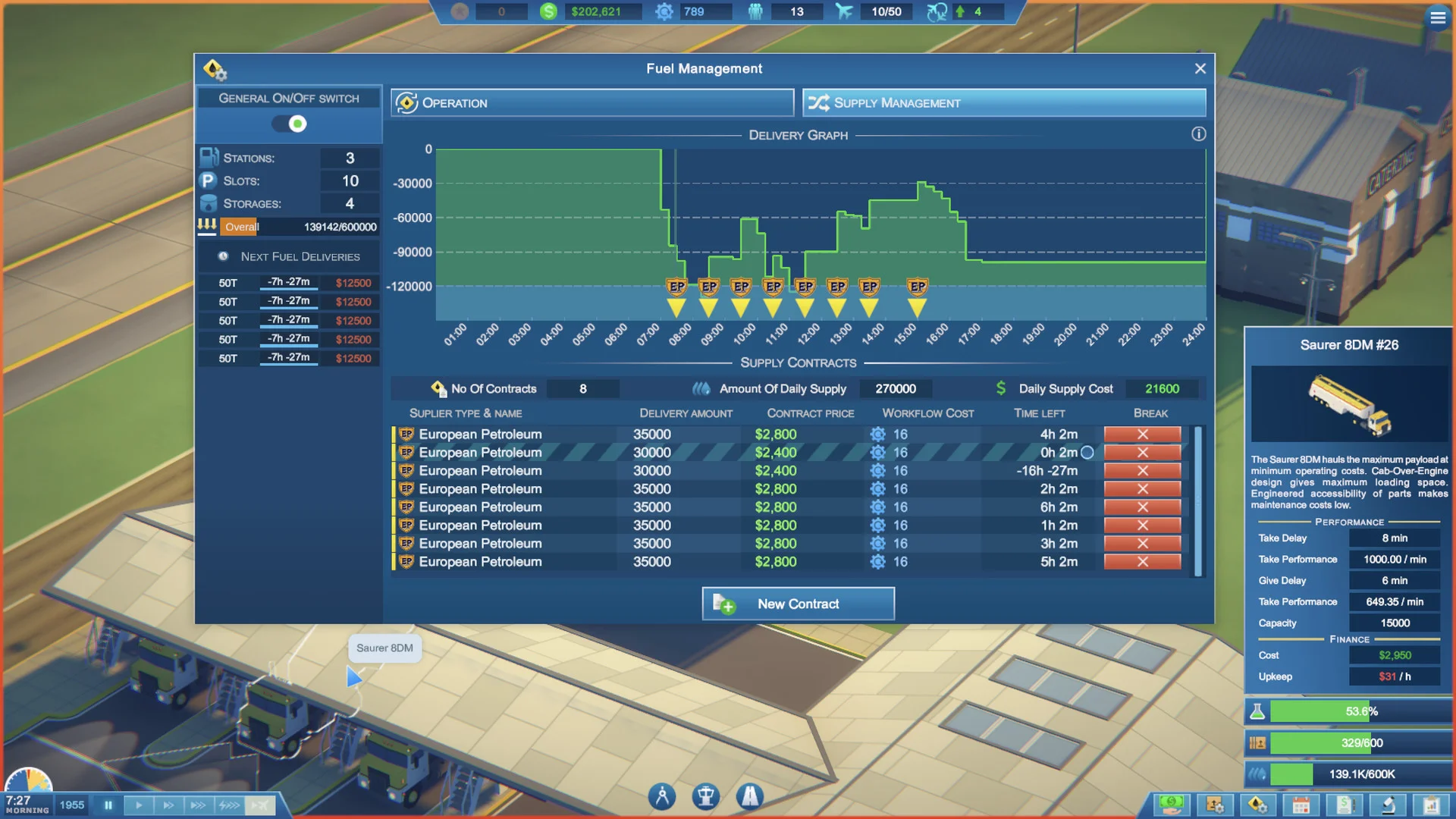Break the first European Petroleum contract
Screen dimensions: 1456x819
pos(1142,434)
